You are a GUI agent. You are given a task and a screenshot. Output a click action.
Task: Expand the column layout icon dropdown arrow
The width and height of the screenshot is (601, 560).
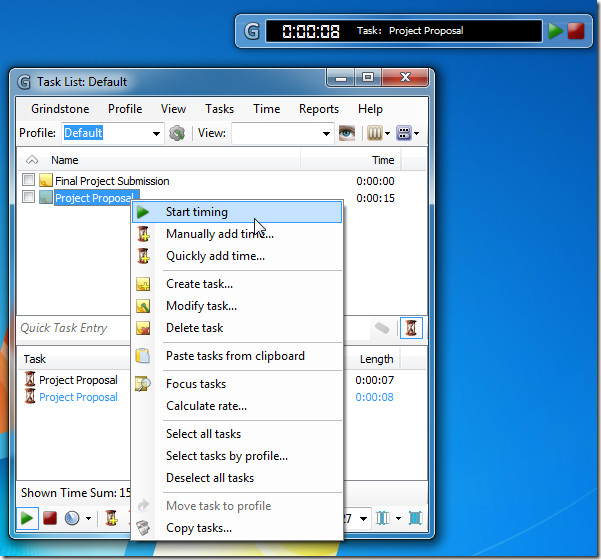click(398, 519)
